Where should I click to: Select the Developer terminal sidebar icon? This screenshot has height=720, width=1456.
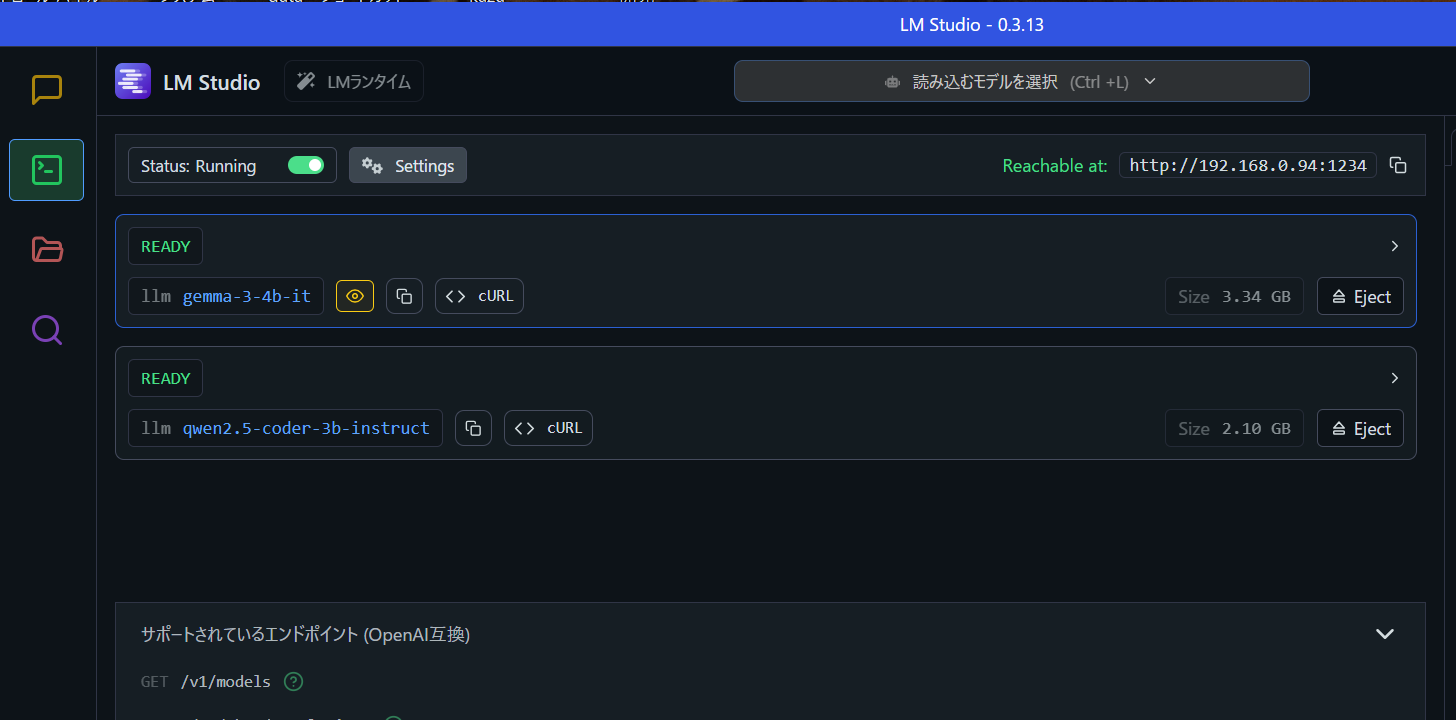(47, 170)
